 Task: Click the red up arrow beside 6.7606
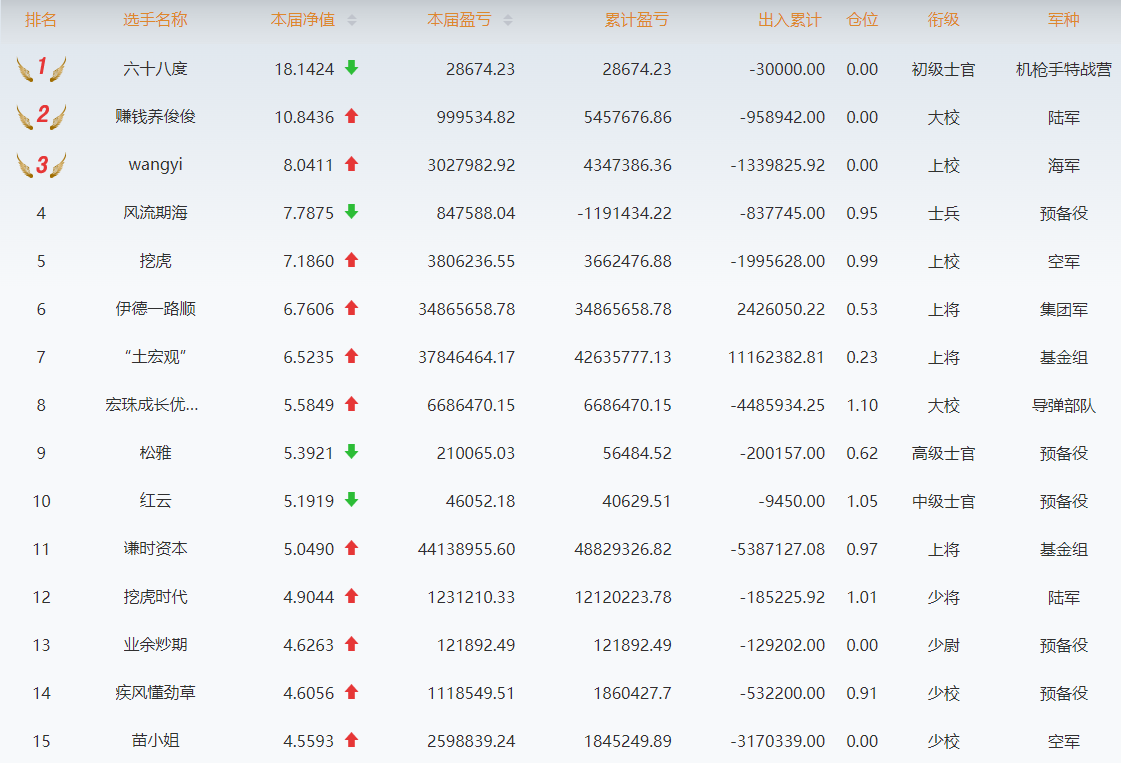tap(351, 308)
